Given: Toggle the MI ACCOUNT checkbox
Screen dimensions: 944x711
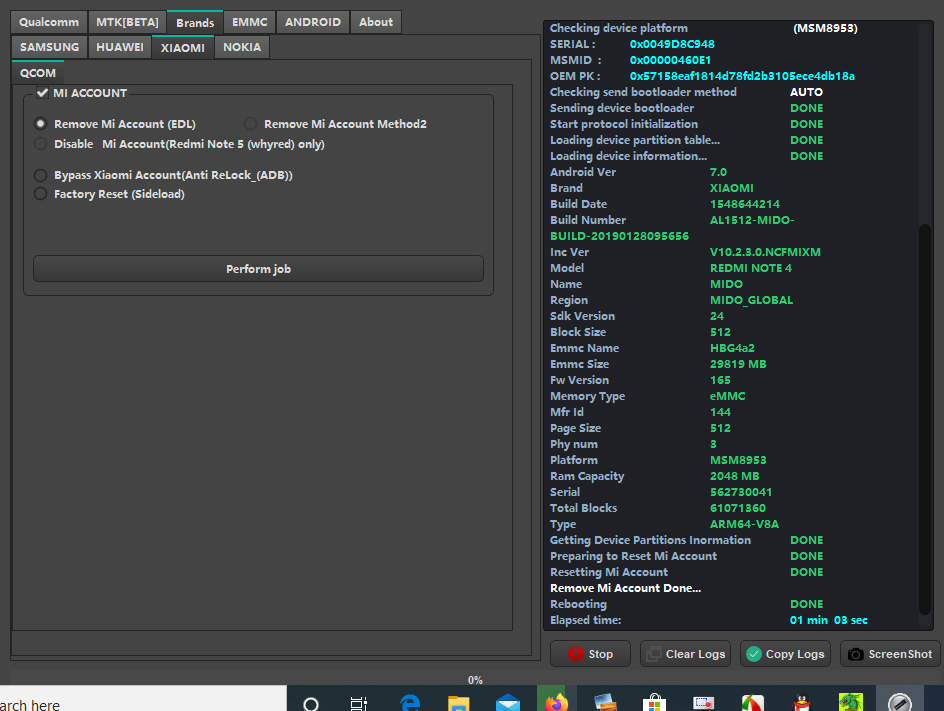Looking at the screenshot, I should pos(42,93).
